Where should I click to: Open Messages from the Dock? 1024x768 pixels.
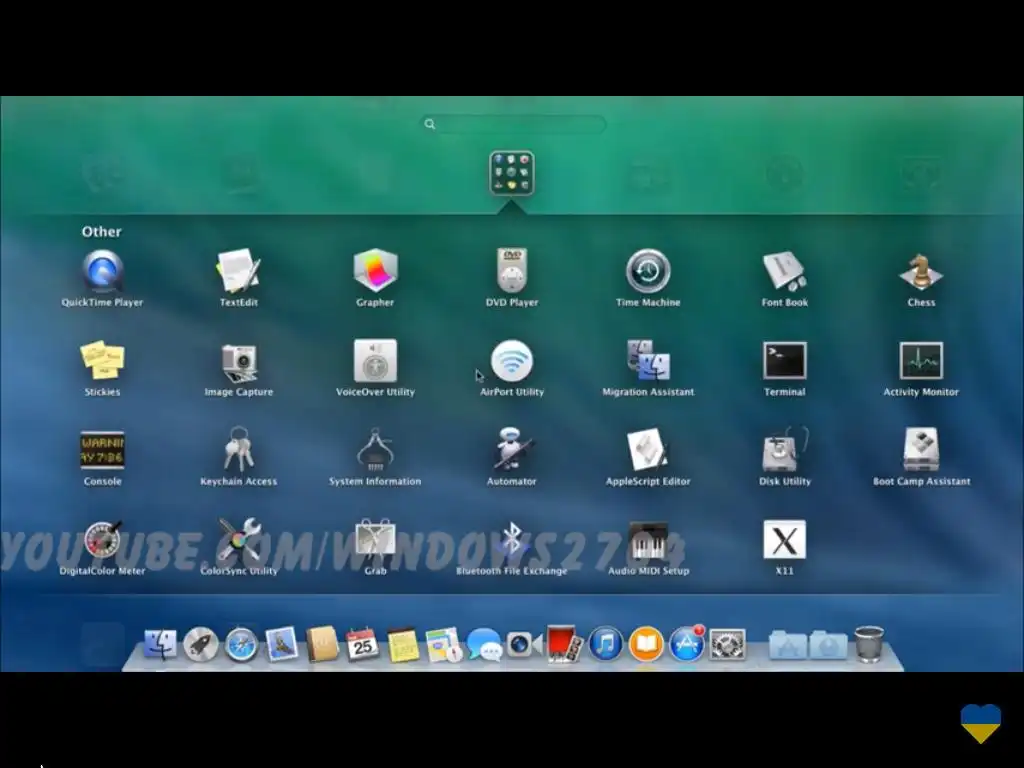pyautogui.click(x=485, y=645)
